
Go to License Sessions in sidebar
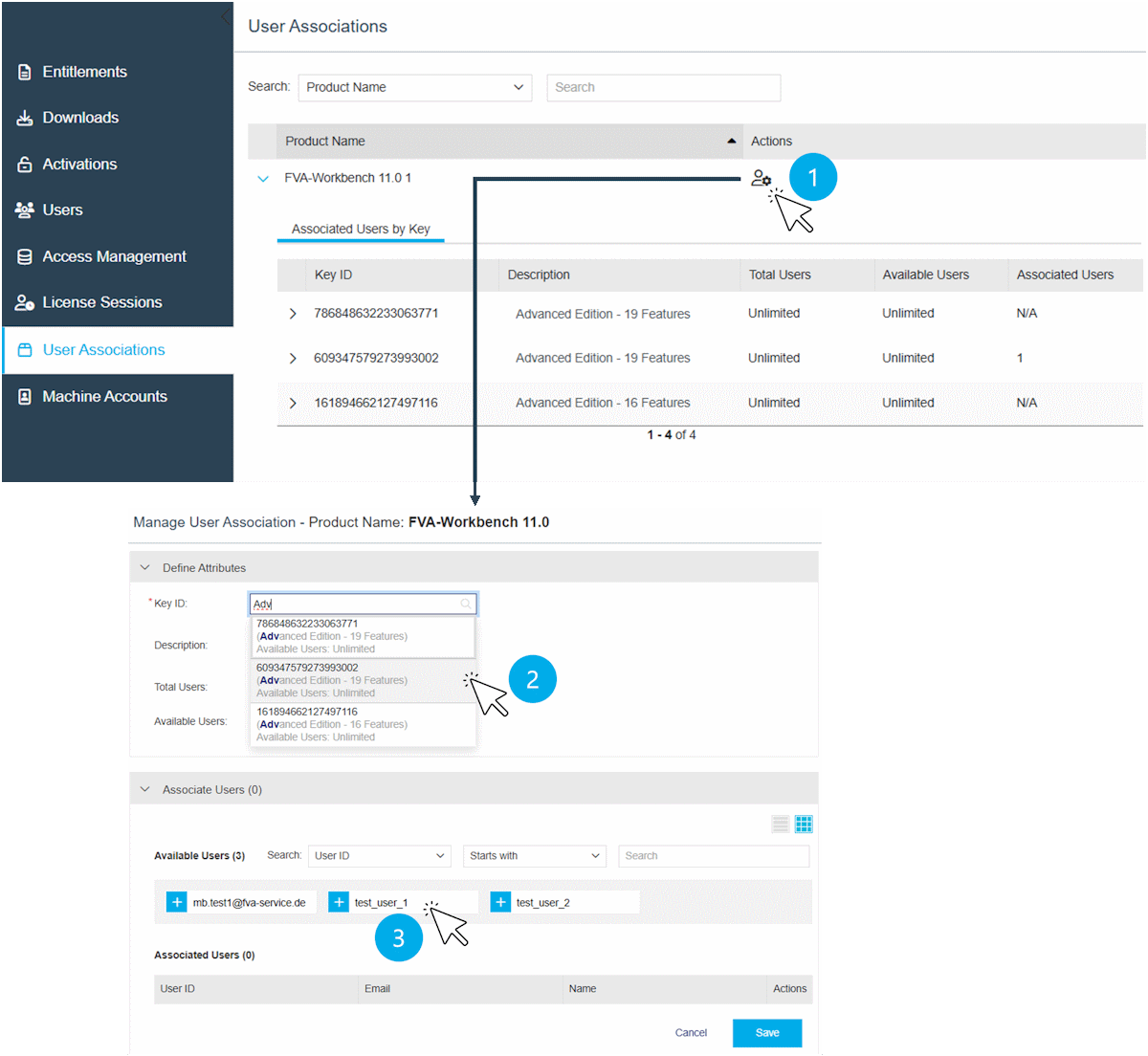(101, 302)
